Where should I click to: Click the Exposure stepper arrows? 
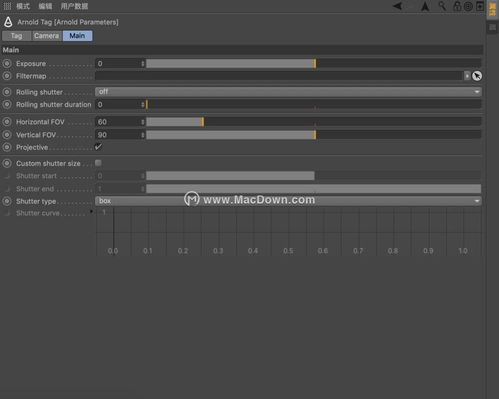tap(143, 63)
